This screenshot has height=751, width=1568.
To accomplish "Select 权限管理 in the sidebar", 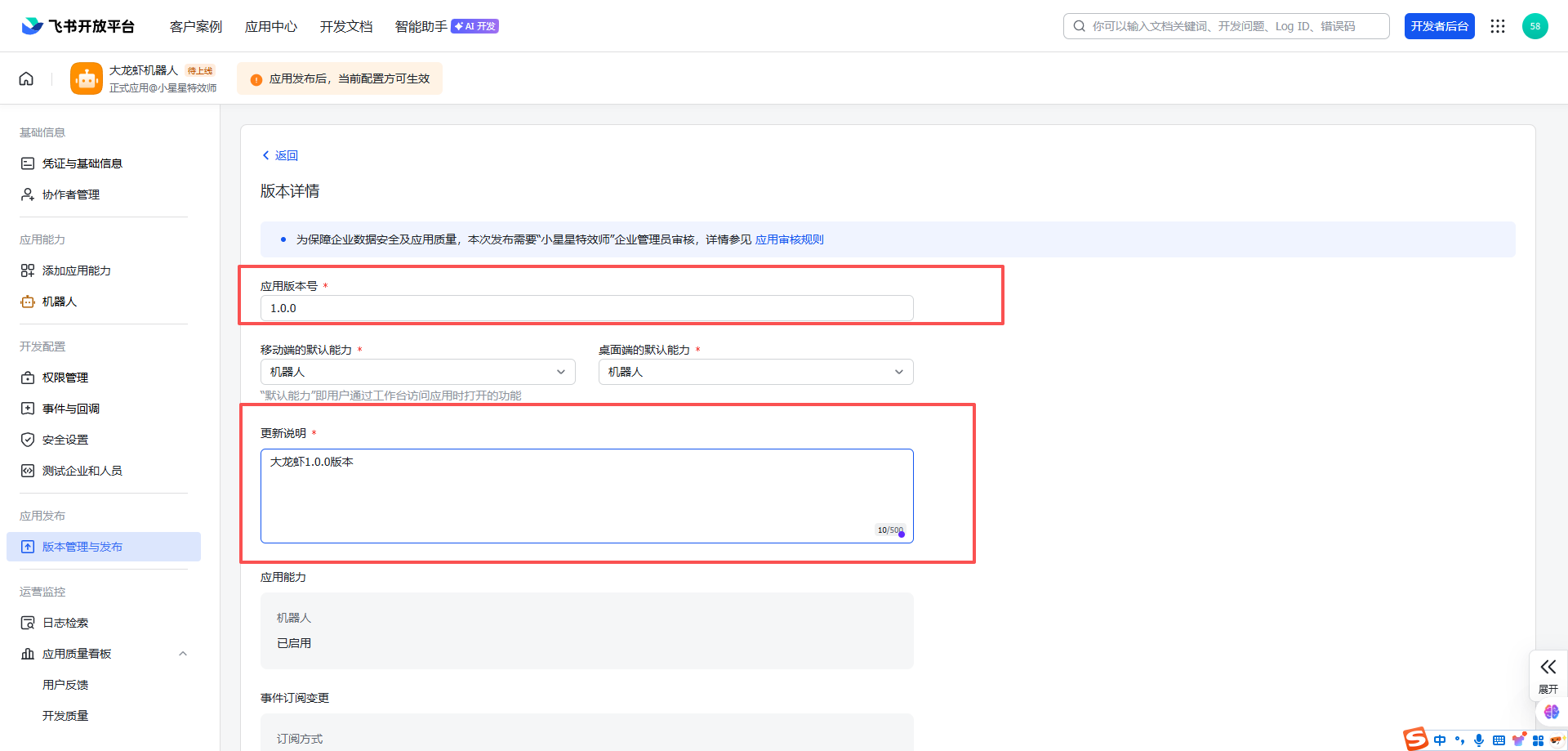I will pyautogui.click(x=65, y=378).
